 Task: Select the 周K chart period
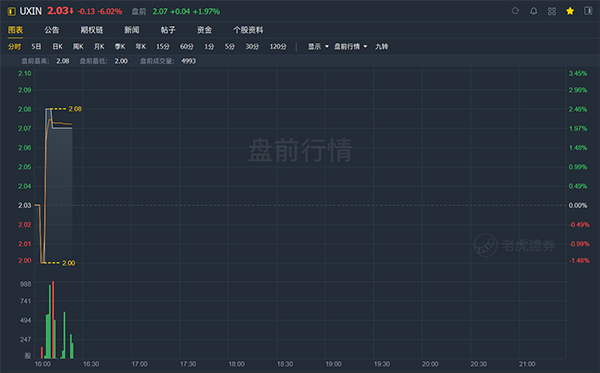click(78, 46)
